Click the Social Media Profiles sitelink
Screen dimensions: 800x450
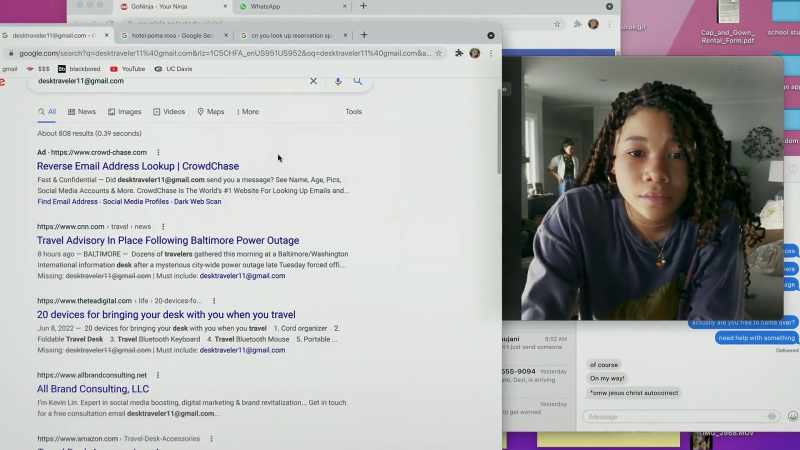click(x=136, y=202)
